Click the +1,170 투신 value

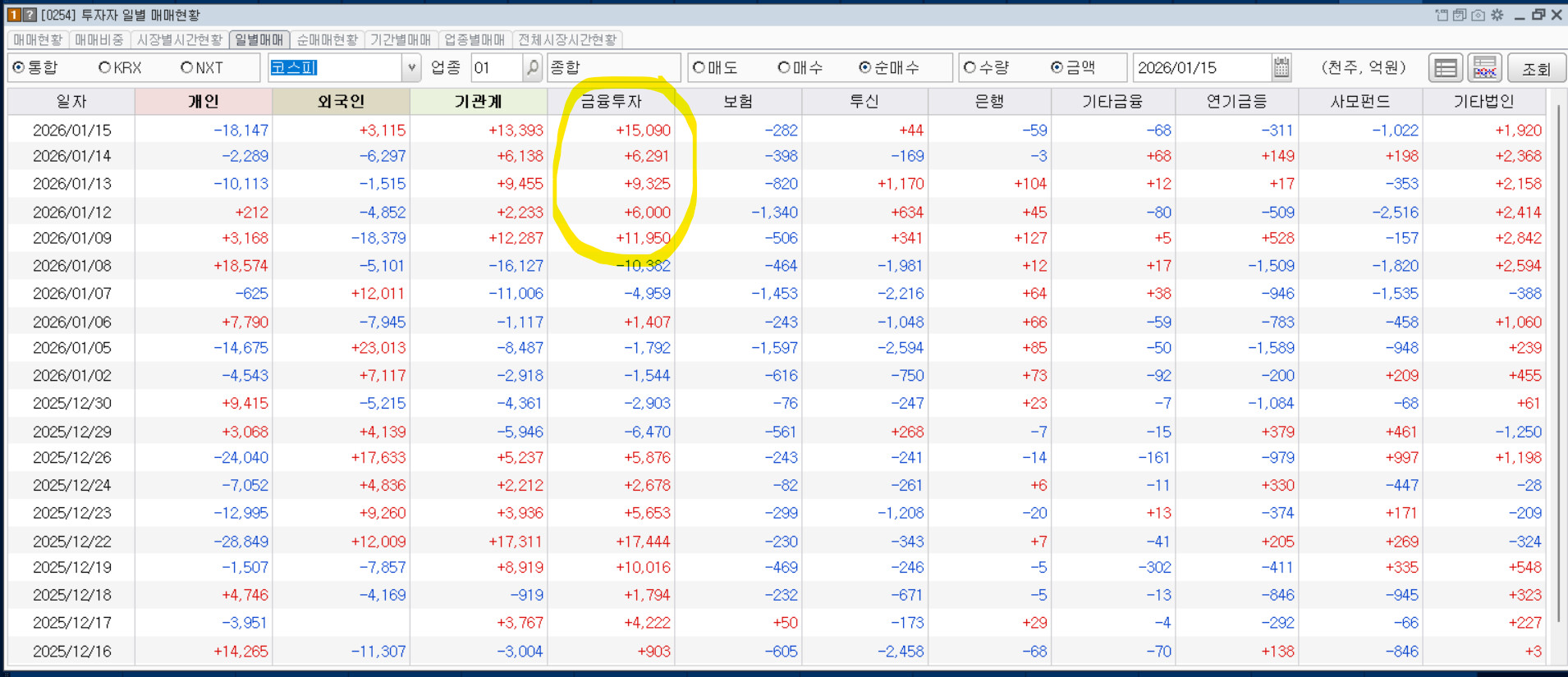(901, 184)
